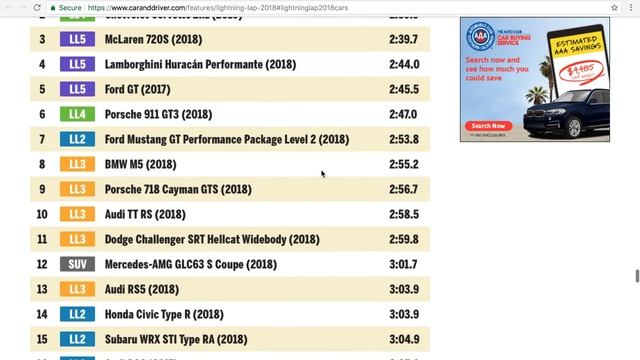Image resolution: width=640 pixels, height=360 pixels.
Task: Click lap time 2:47.0 for Porsche 911
Action: (403, 114)
